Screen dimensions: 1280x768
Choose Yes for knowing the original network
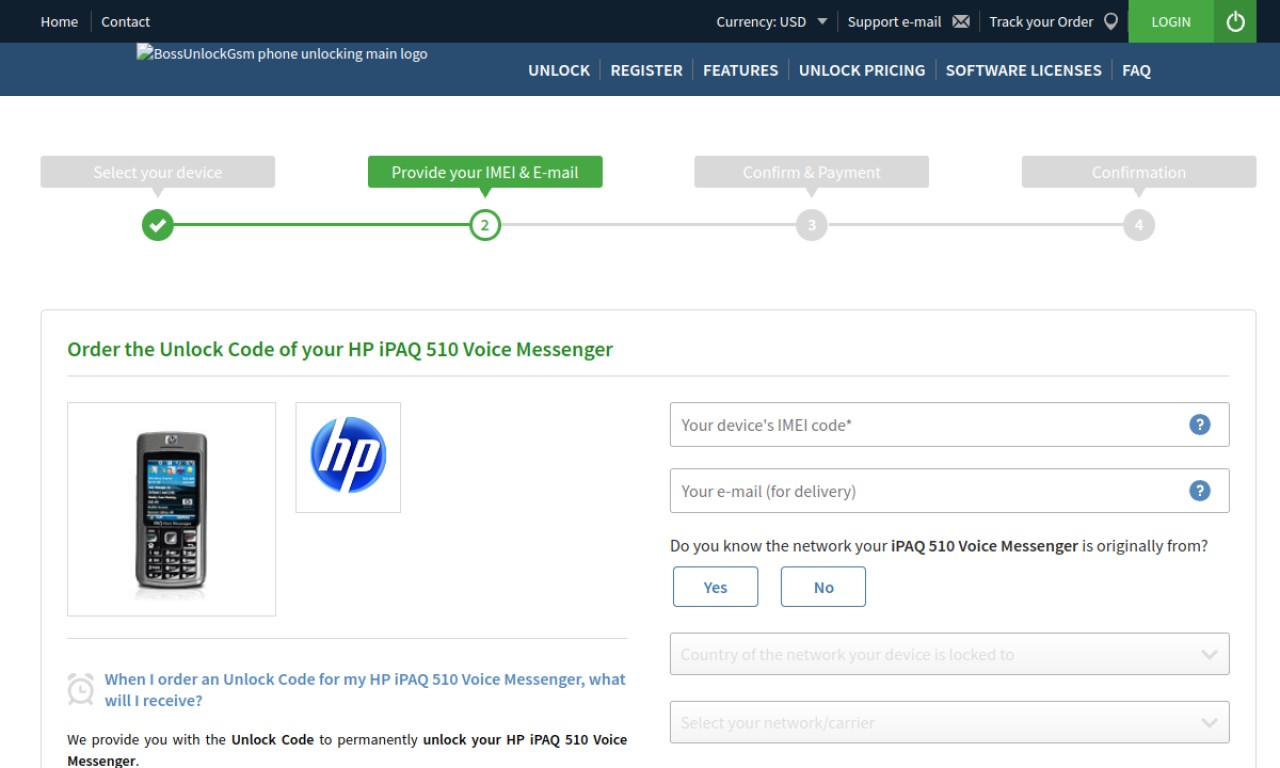tap(715, 587)
